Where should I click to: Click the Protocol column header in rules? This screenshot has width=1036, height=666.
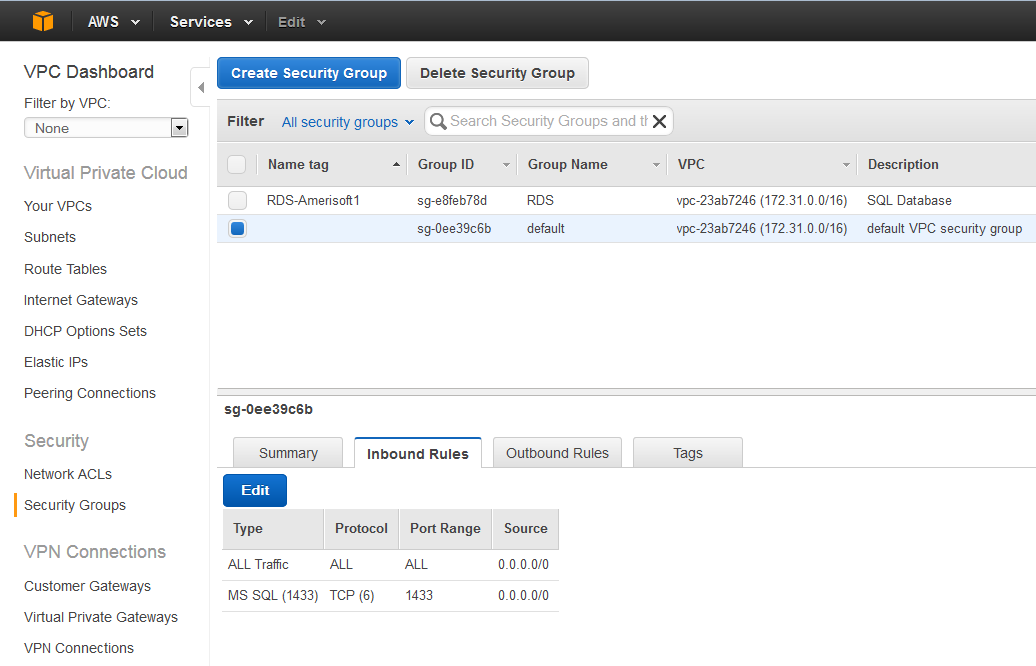tap(361, 529)
